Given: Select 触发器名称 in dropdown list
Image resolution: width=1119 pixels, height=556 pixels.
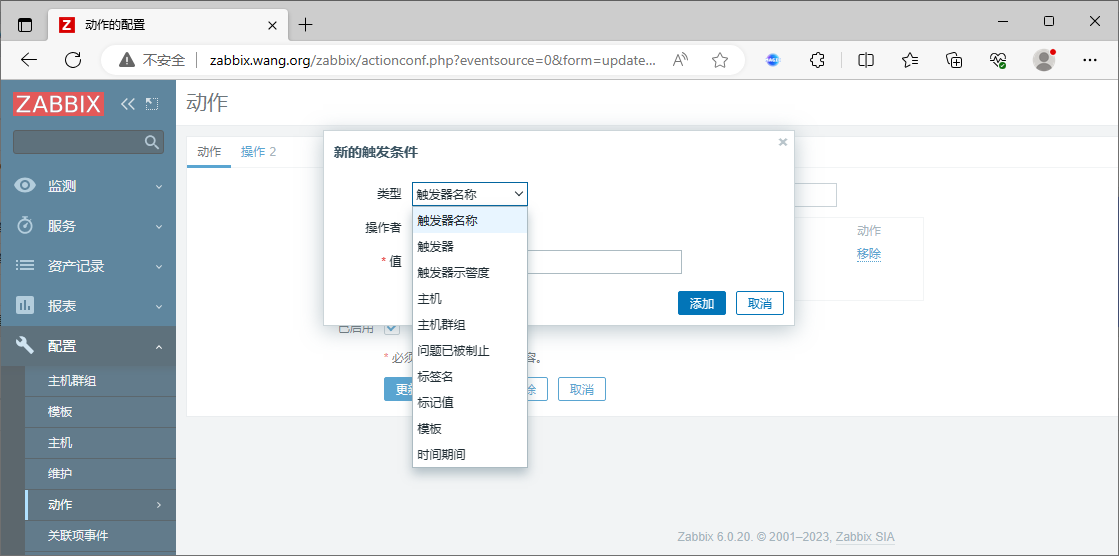Looking at the screenshot, I should click(470, 221).
